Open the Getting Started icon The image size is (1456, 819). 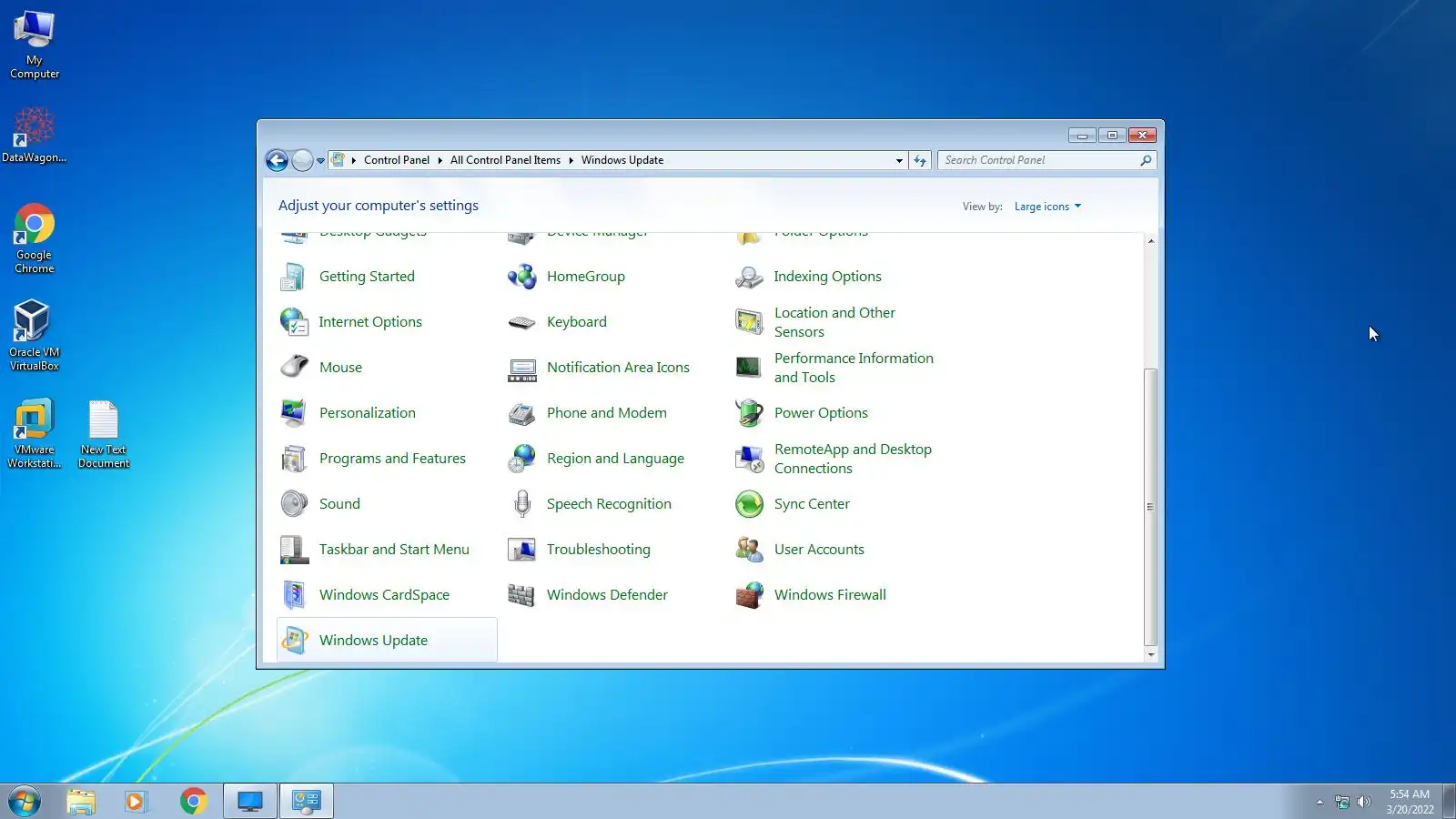pyautogui.click(x=293, y=277)
